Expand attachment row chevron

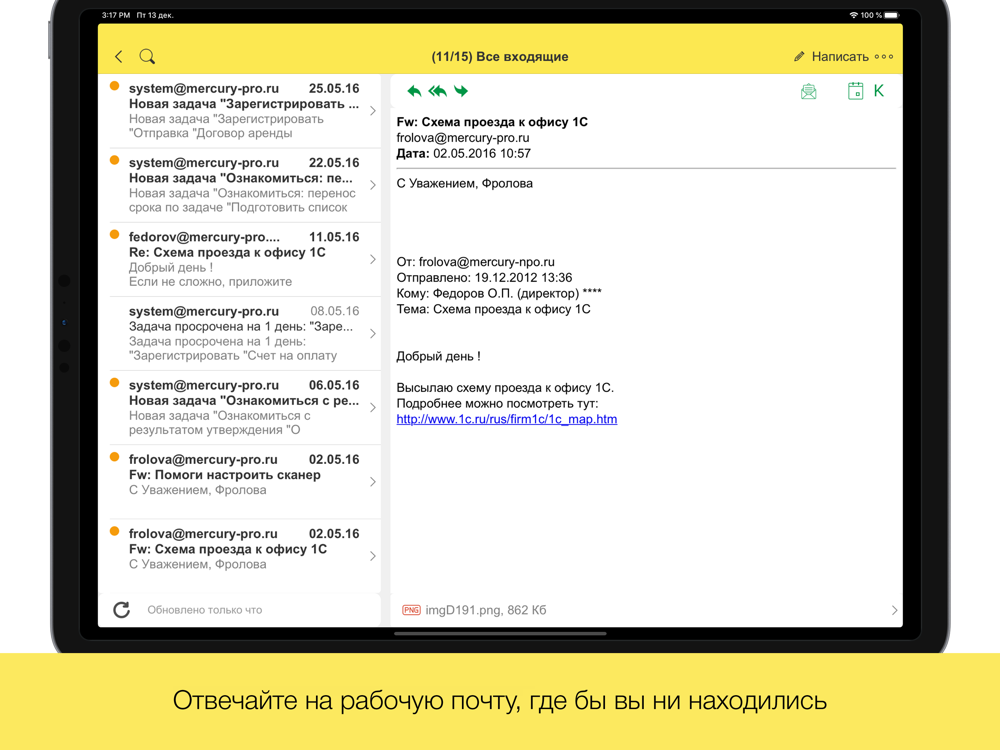[894, 610]
